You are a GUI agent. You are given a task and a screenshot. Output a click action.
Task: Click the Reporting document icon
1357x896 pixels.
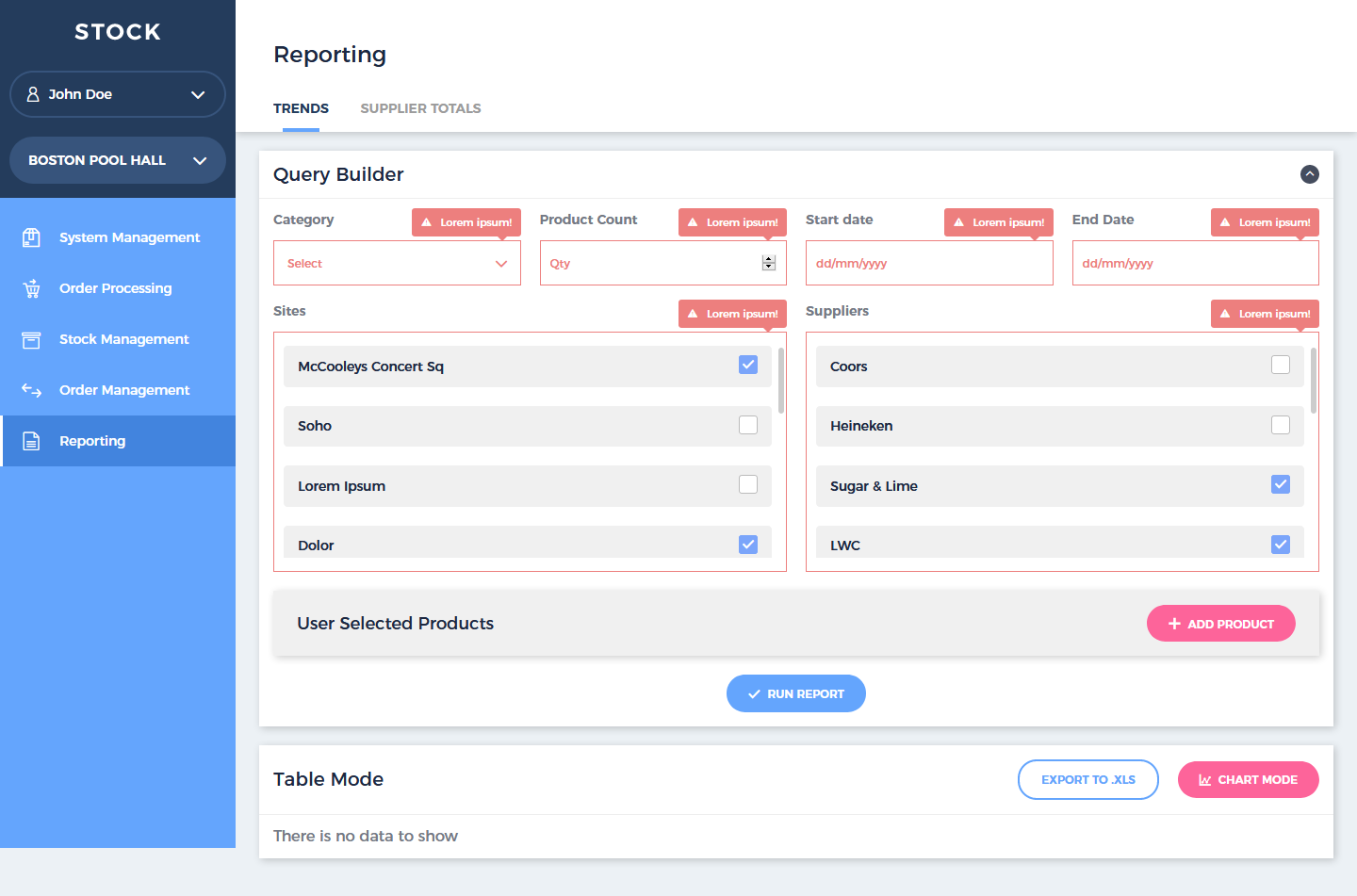31,441
